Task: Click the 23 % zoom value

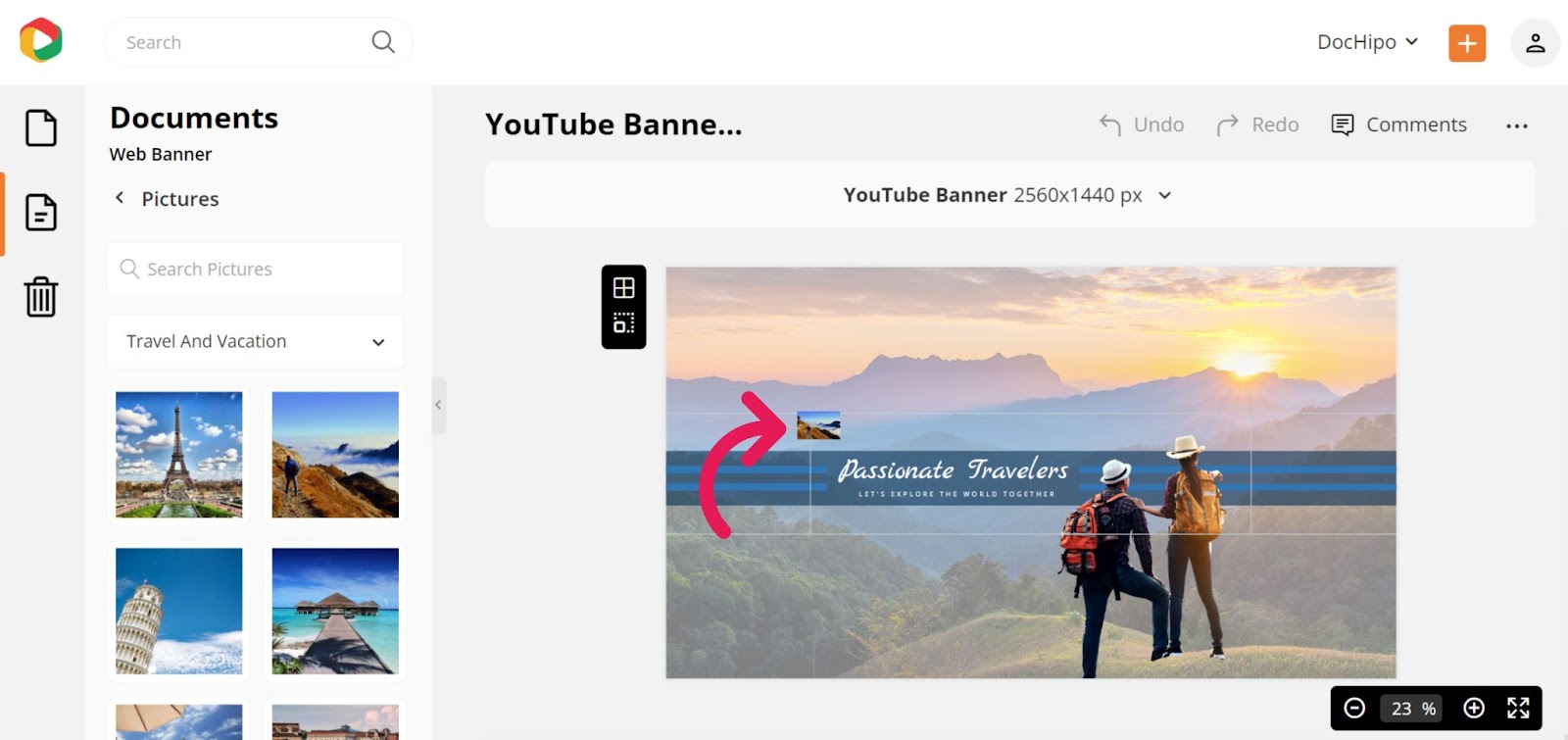Action: click(x=1413, y=708)
